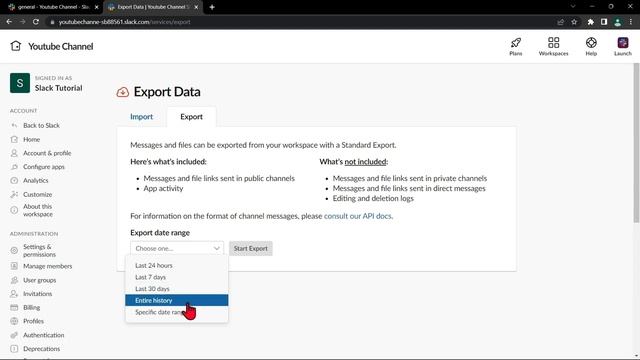Click the Start Export button

[251, 248]
